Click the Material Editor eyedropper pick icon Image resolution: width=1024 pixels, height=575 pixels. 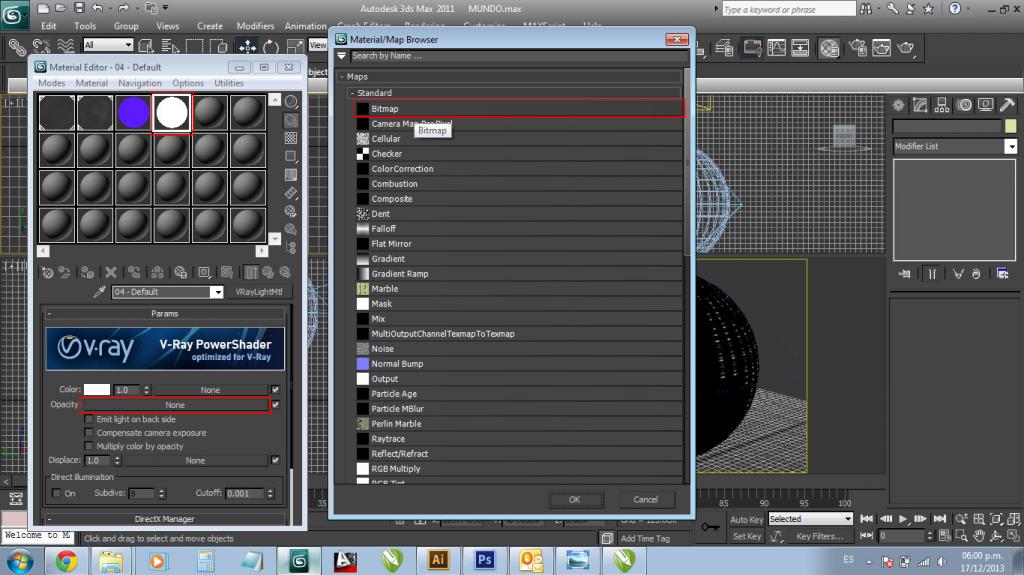click(99, 292)
